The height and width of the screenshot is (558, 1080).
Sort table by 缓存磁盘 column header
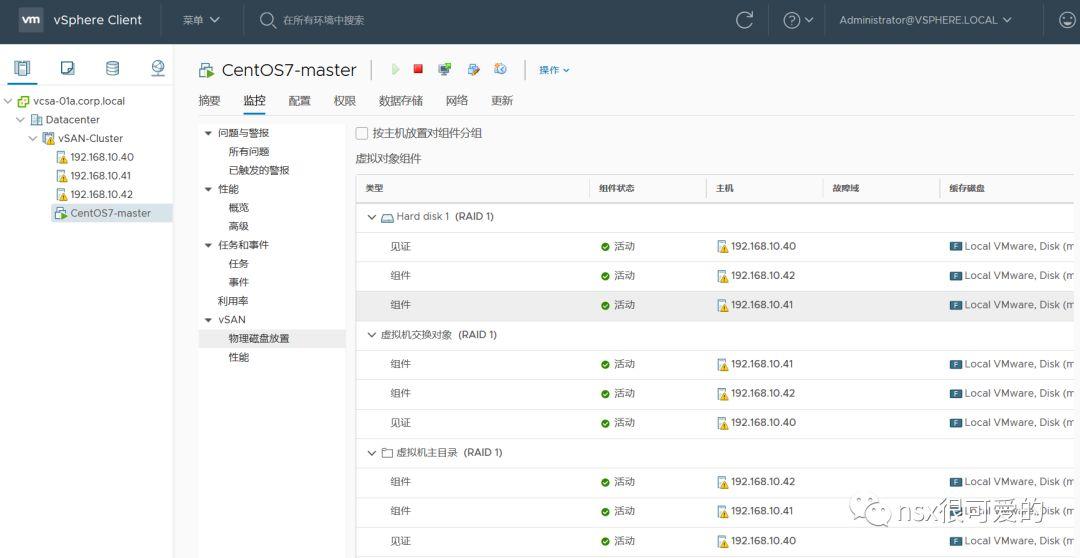point(967,188)
